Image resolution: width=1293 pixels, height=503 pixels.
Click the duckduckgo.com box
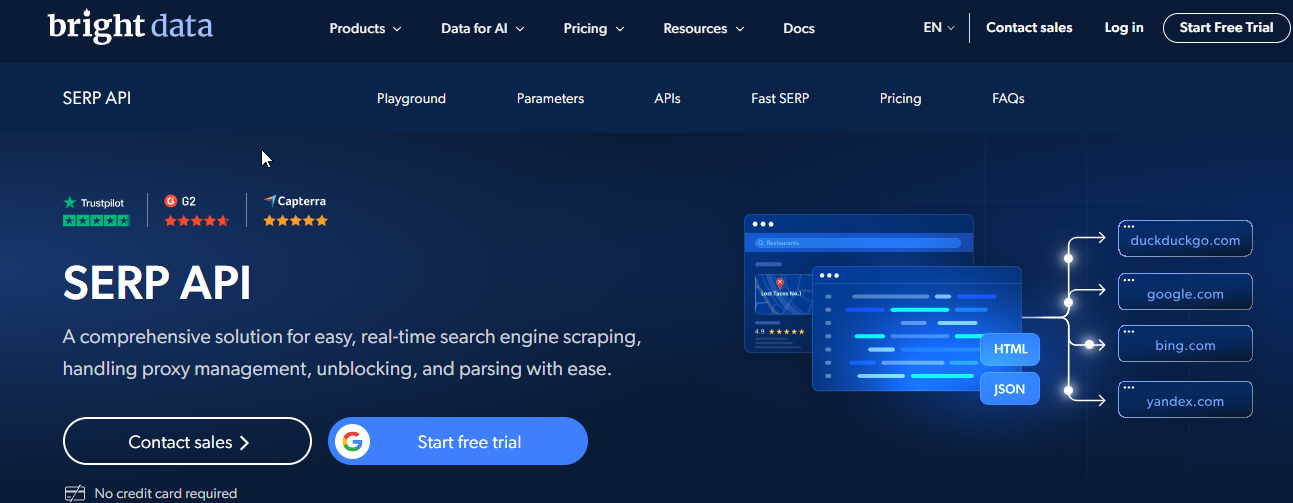[x=1185, y=239]
